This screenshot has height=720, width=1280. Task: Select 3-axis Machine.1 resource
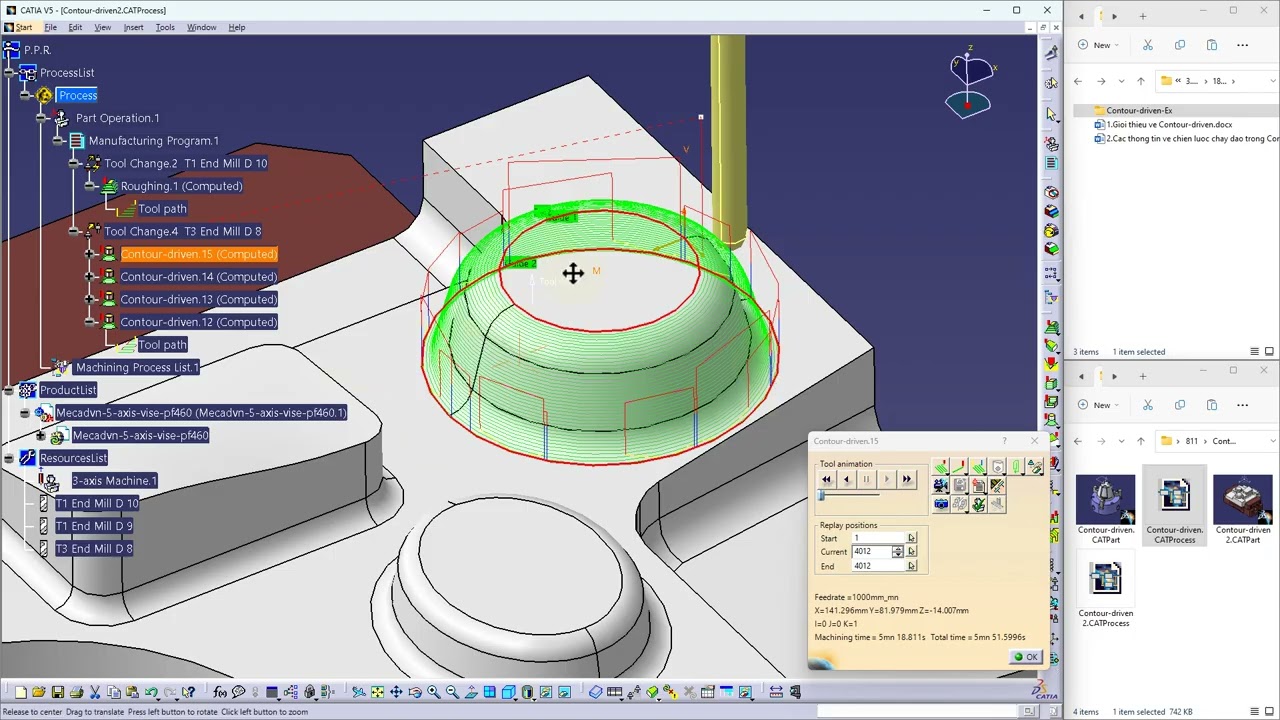coord(114,481)
